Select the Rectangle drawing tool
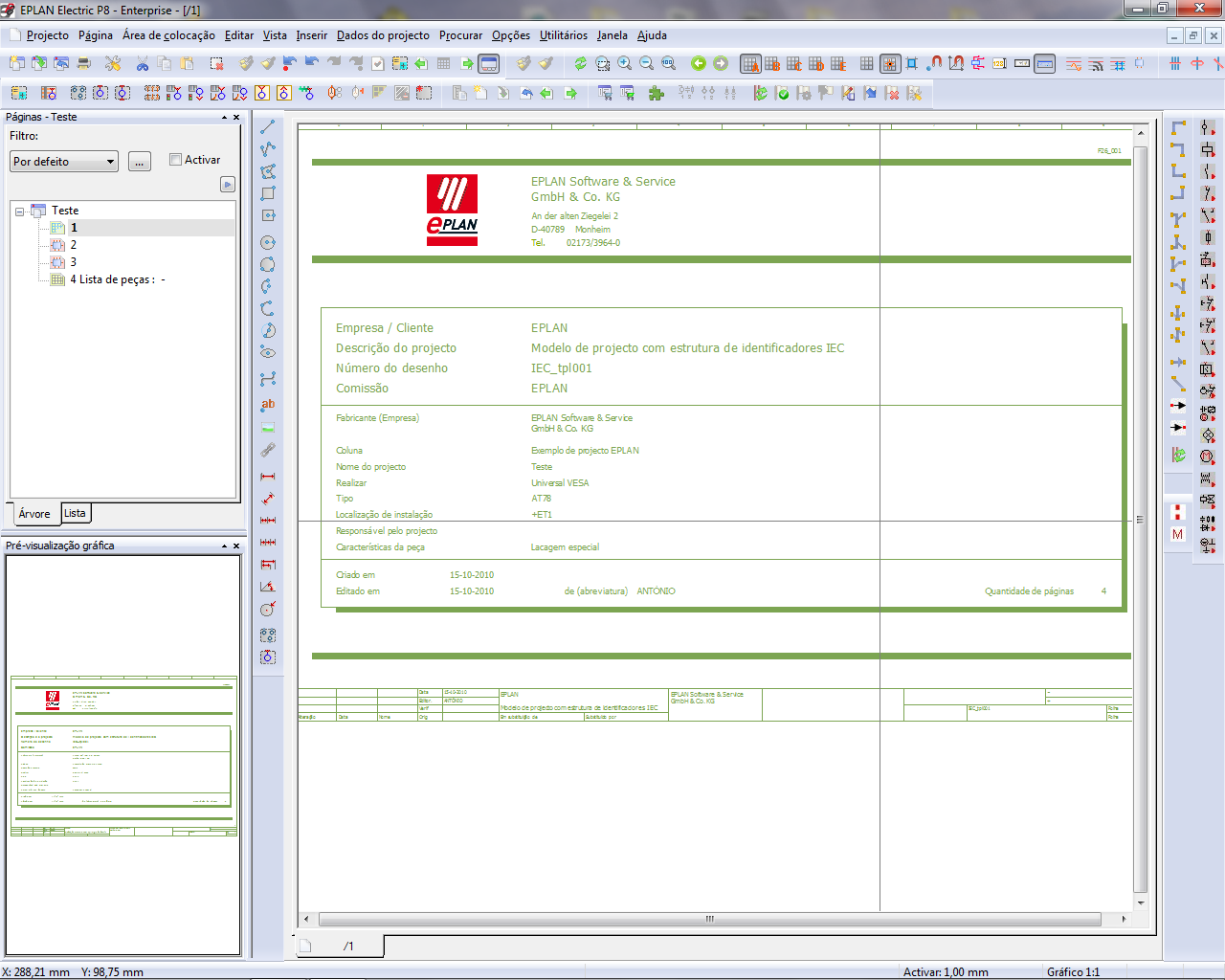 (268, 193)
